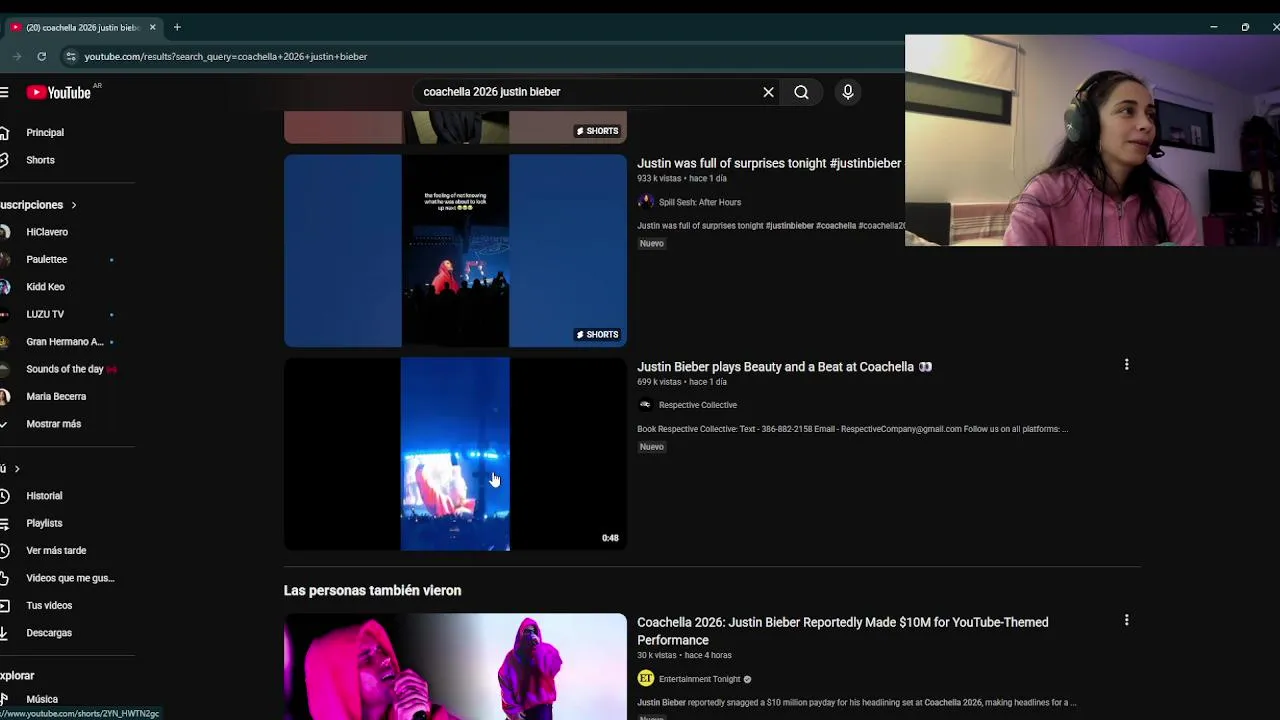Open Respective Collective channel name
1280x720 pixels.
point(698,405)
